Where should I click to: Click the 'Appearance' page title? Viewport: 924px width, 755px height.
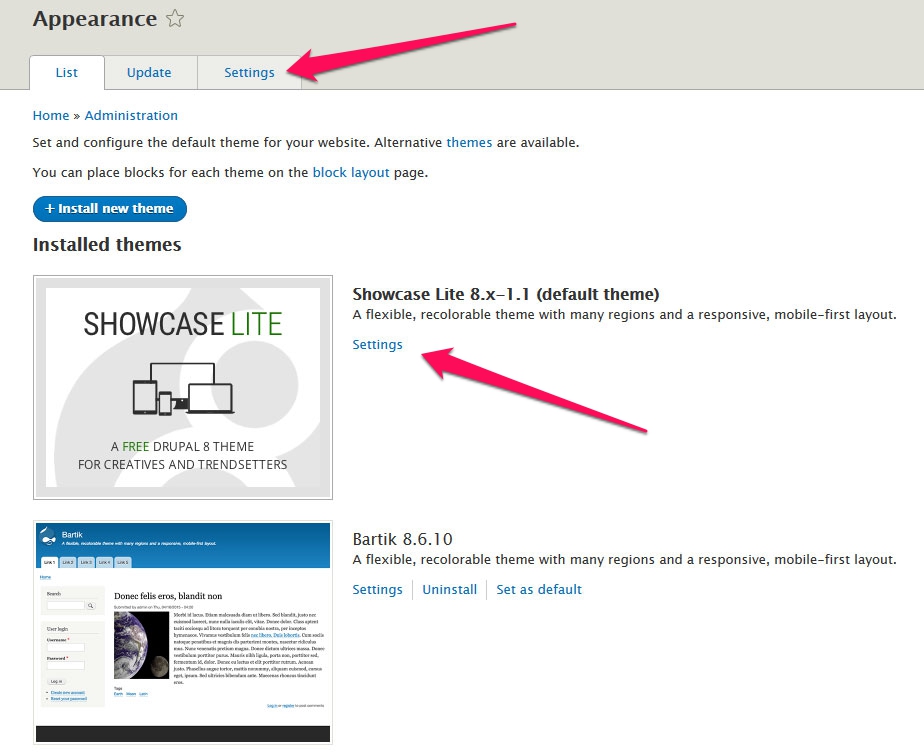[95, 19]
